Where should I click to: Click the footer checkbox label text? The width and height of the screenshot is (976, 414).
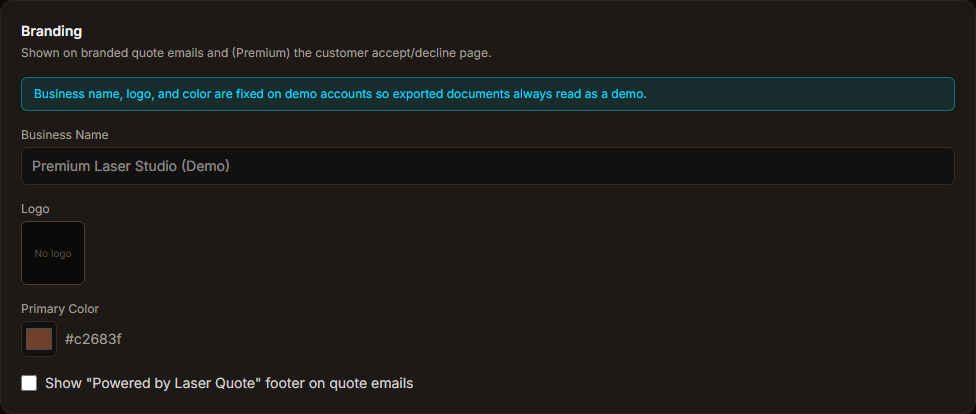click(229, 383)
